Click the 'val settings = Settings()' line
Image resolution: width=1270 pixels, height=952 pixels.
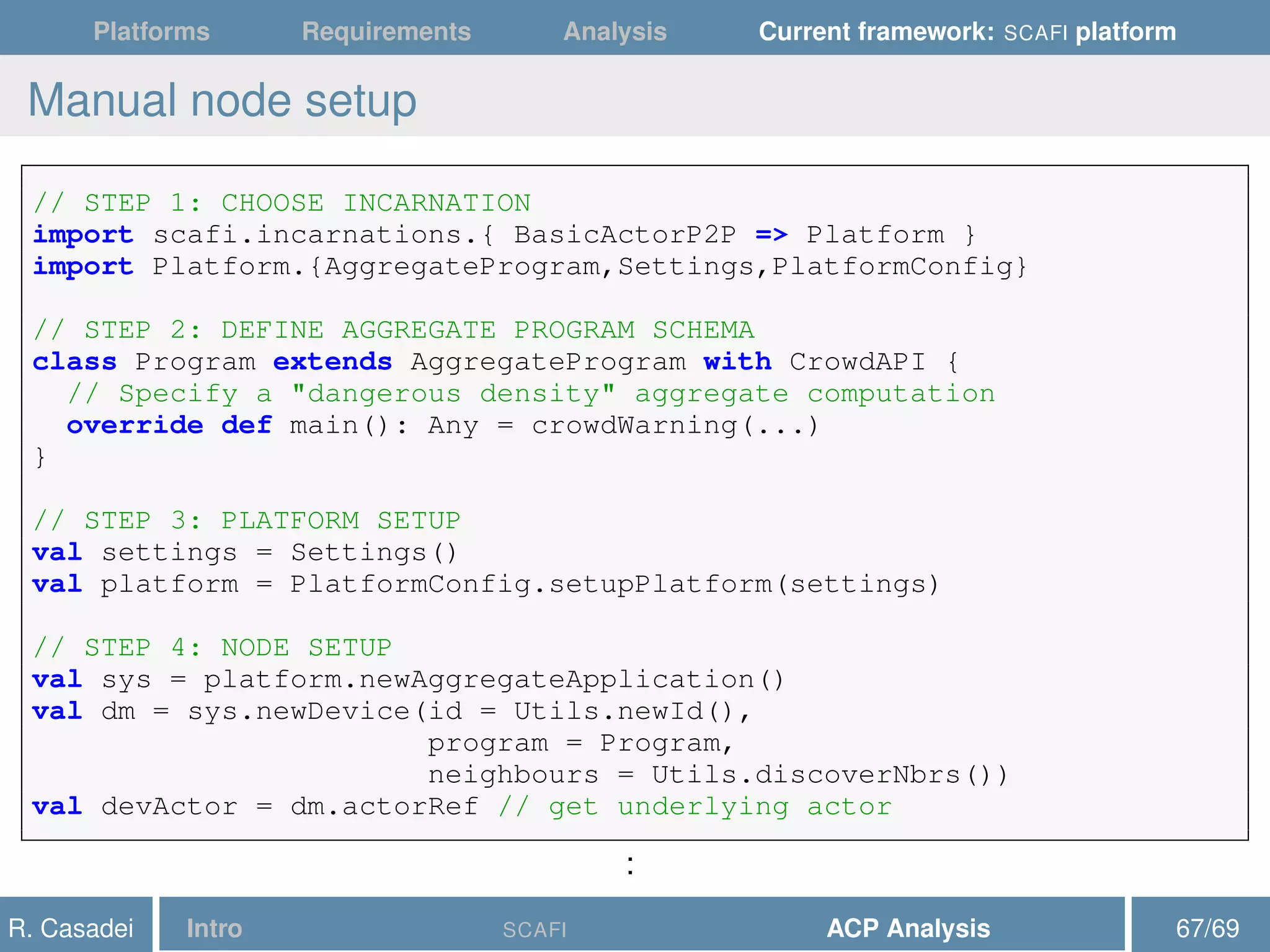click(x=245, y=552)
